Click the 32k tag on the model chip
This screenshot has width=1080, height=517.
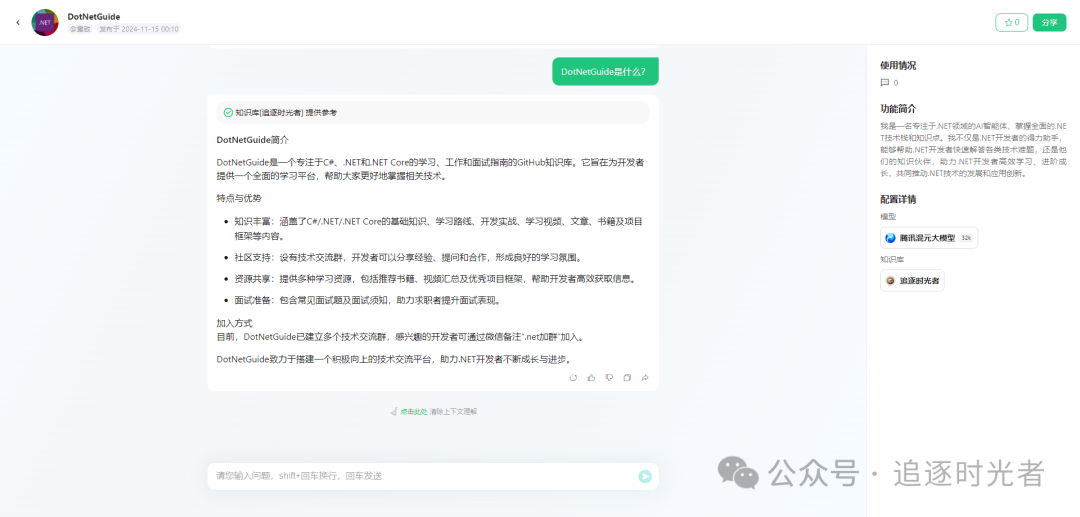[x=966, y=238]
